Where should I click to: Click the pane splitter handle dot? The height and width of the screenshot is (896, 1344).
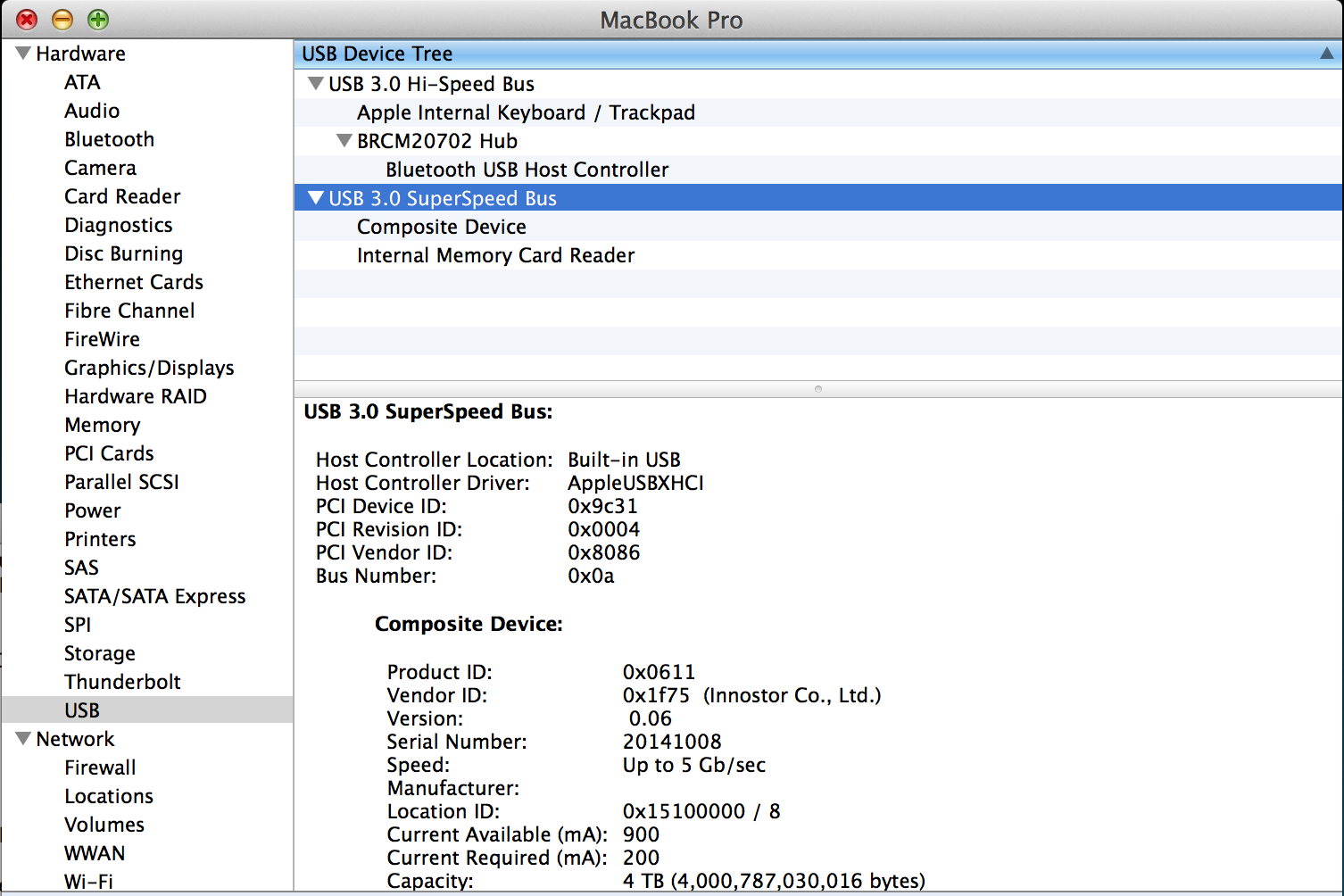(818, 389)
